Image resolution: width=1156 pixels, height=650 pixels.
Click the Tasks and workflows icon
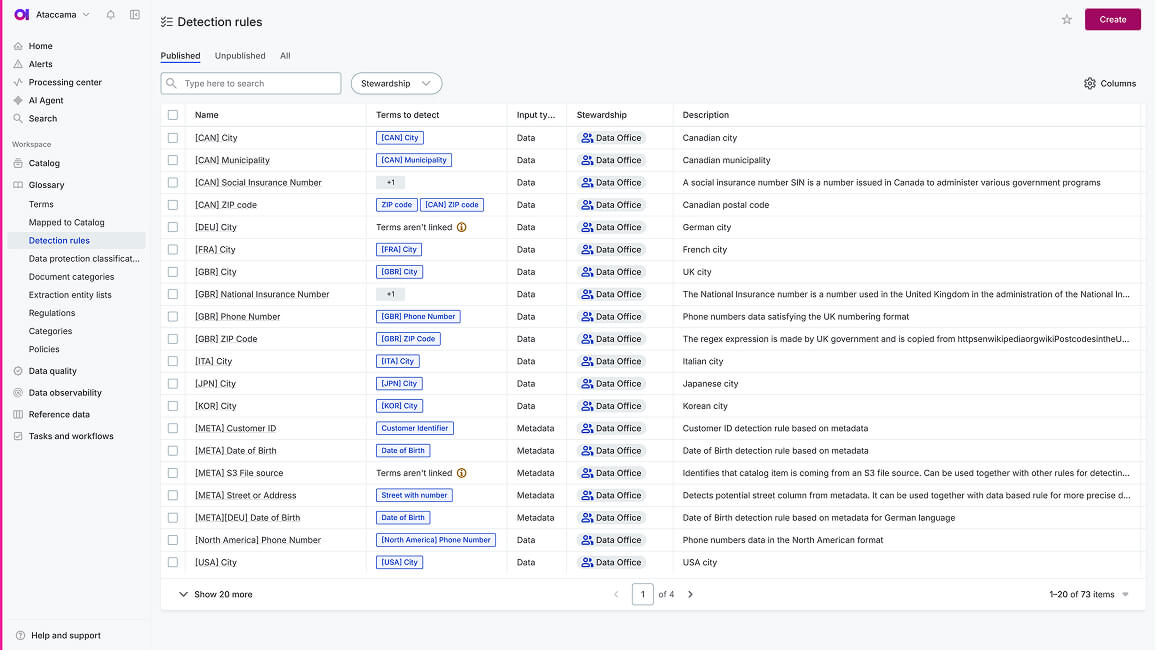point(18,436)
